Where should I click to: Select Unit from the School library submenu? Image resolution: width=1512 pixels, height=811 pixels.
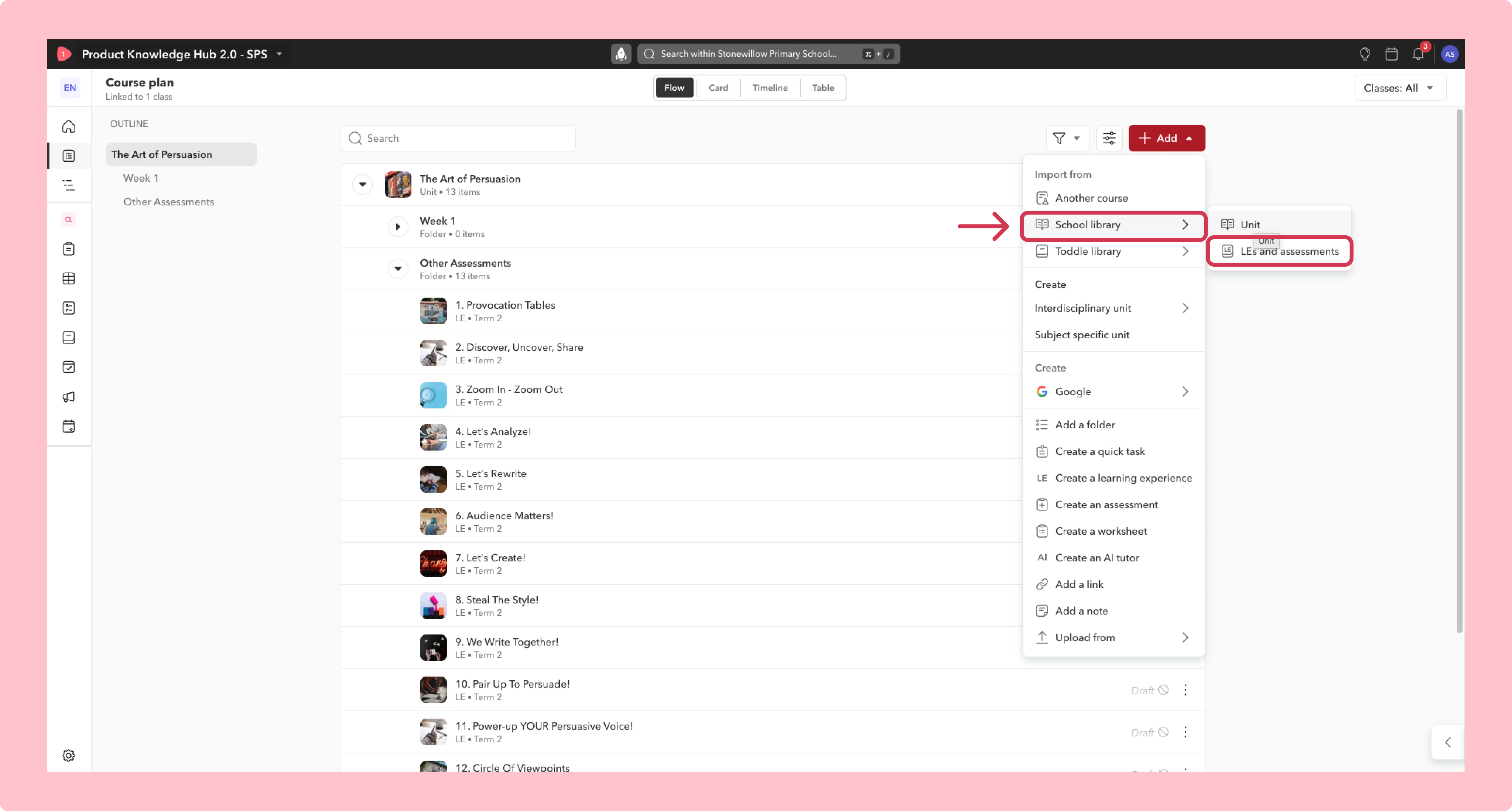(1280, 224)
